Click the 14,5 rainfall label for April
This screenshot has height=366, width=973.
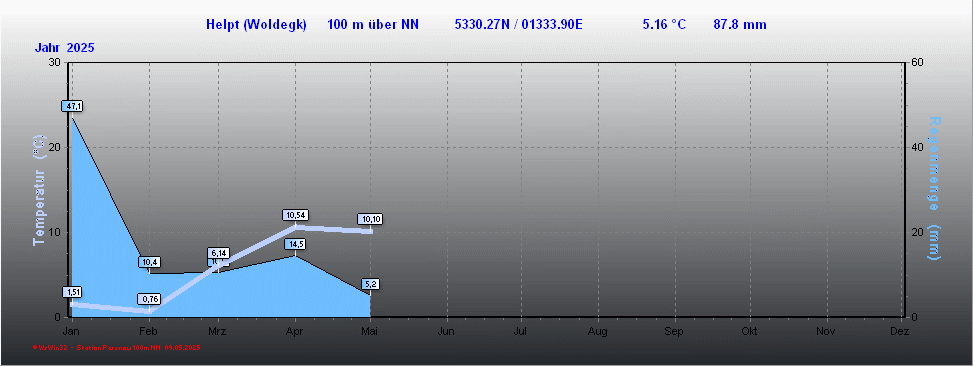[295, 244]
